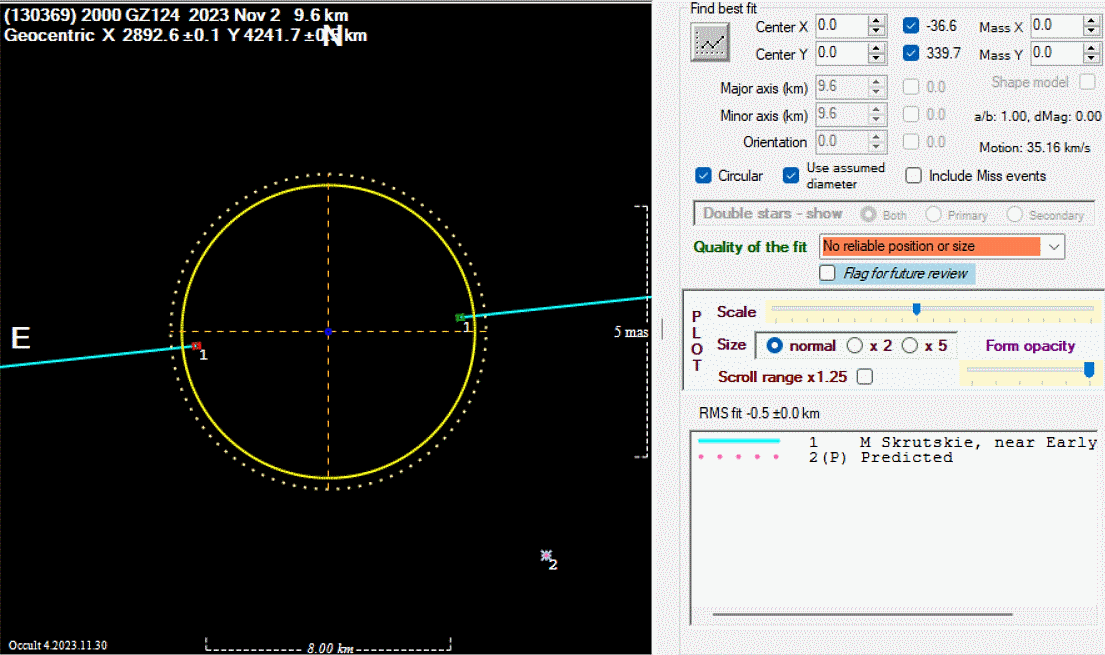Click the predicted event marker labeled 2
1105x655 pixels.
(x=546, y=554)
